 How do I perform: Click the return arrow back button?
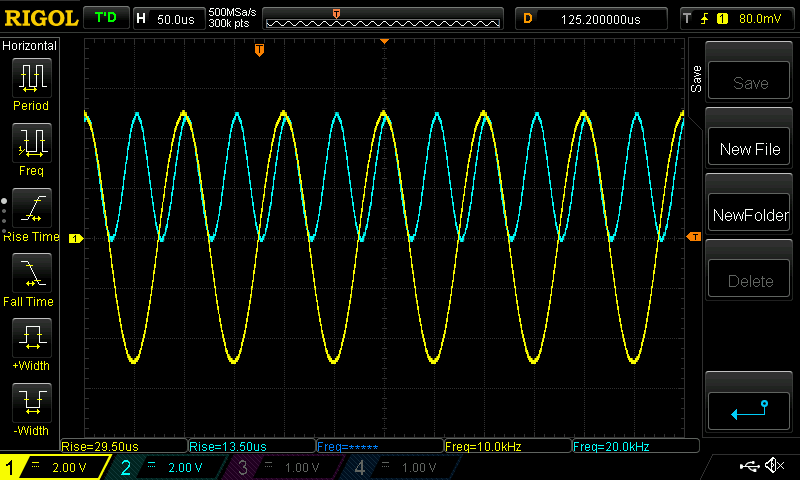coord(749,409)
